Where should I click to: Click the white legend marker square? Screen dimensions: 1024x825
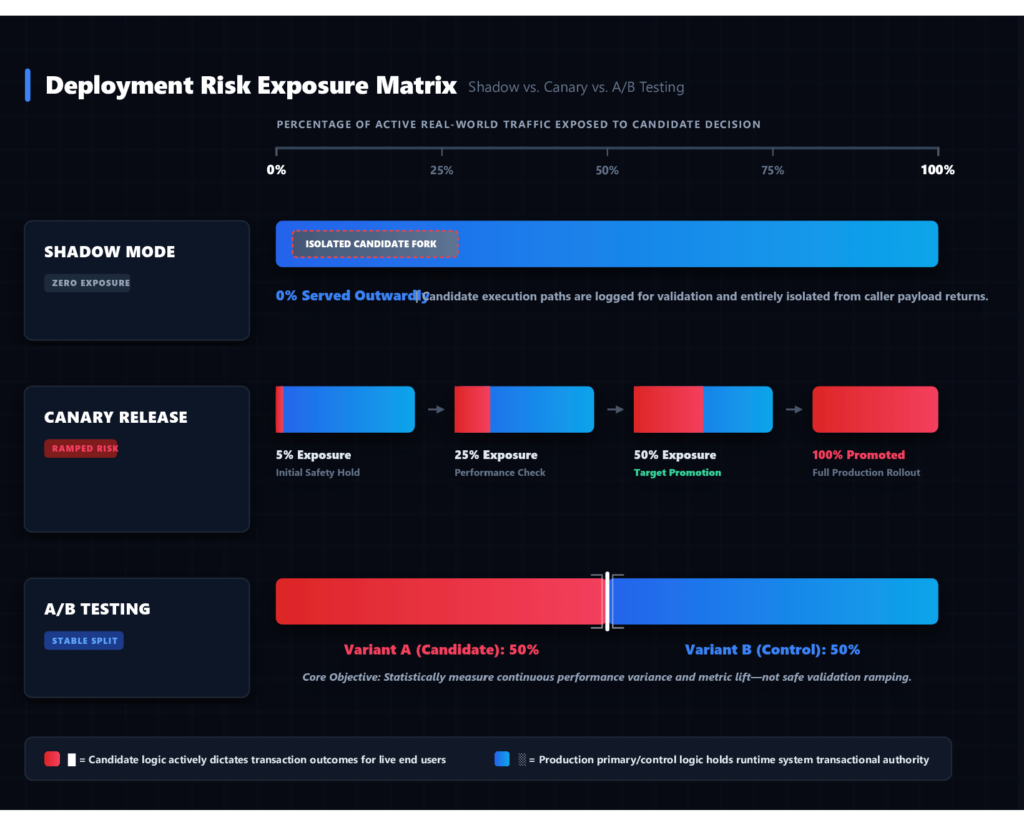coord(72,760)
